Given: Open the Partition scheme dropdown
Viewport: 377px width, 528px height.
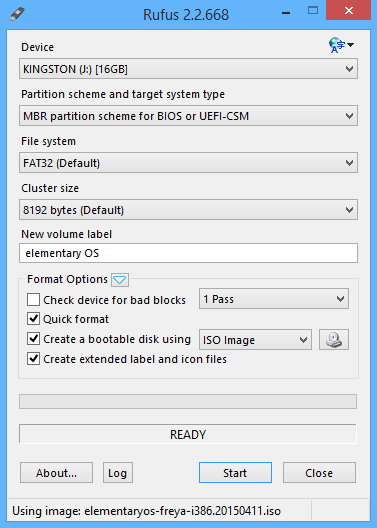Looking at the screenshot, I should click(x=188, y=116).
